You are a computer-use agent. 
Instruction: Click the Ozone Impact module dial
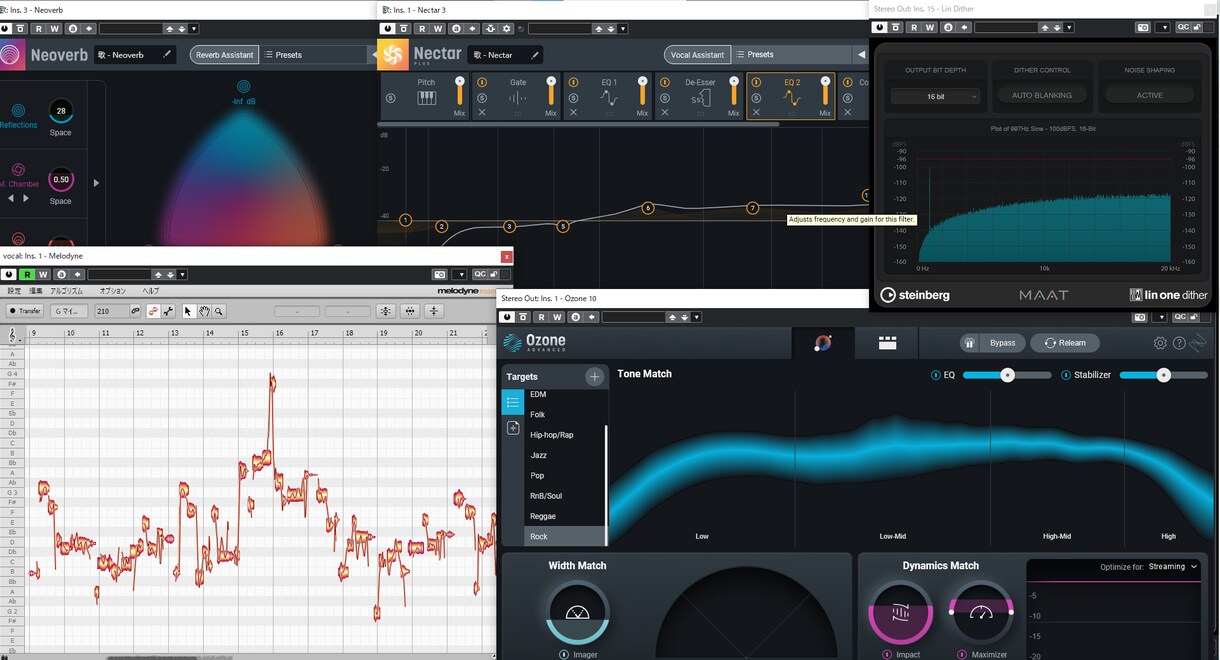[x=900, y=612]
